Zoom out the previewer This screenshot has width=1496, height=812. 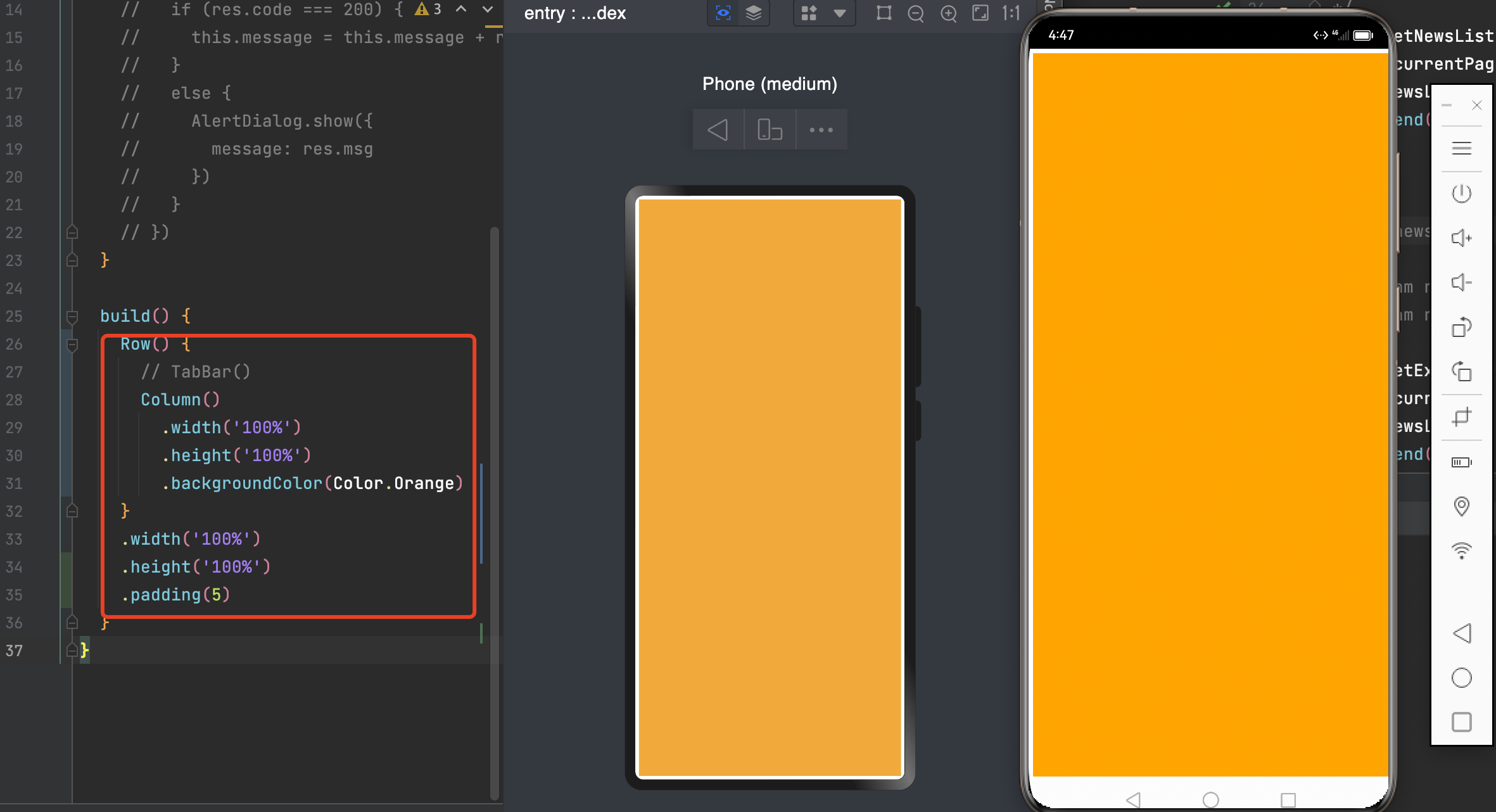pyautogui.click(x=915, y=13)
